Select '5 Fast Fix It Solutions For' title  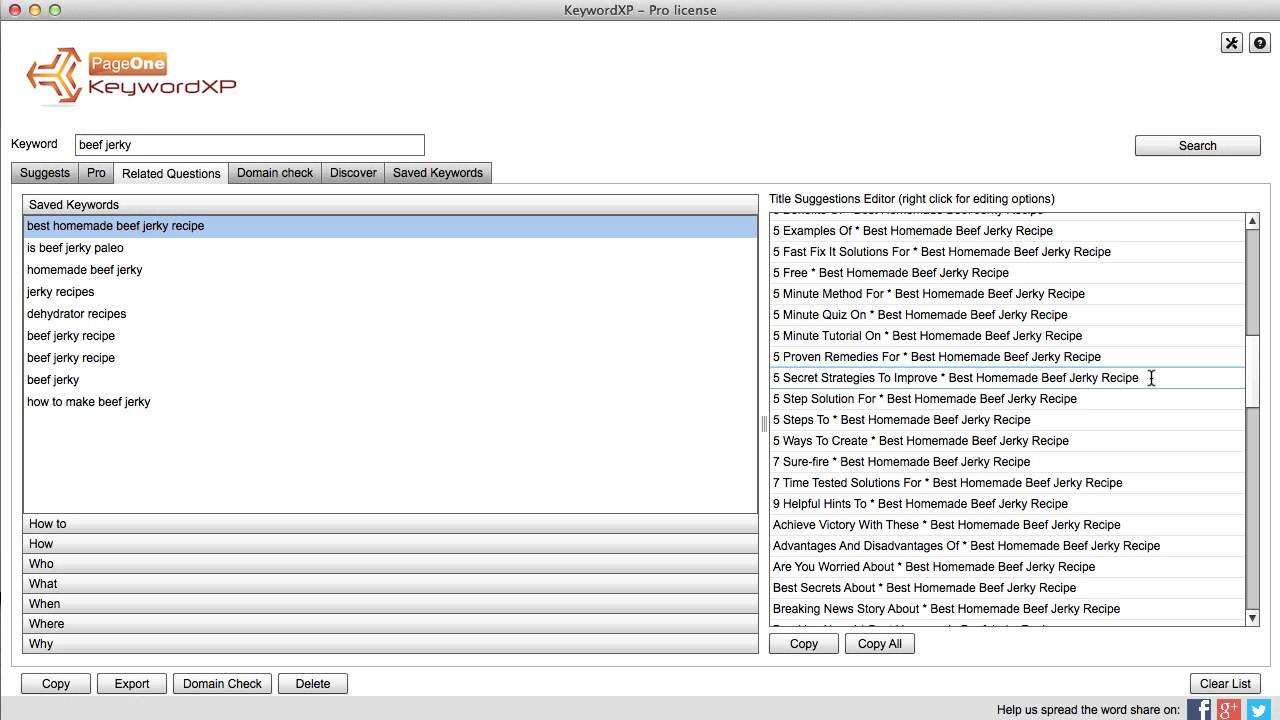pos(1007,252)
